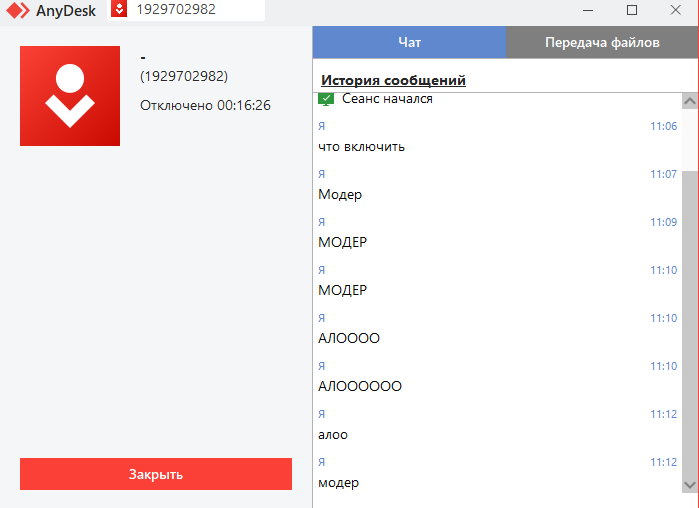Click the 11:07 timestamp
The image size is (699, 508).
[x=663, y=174]
